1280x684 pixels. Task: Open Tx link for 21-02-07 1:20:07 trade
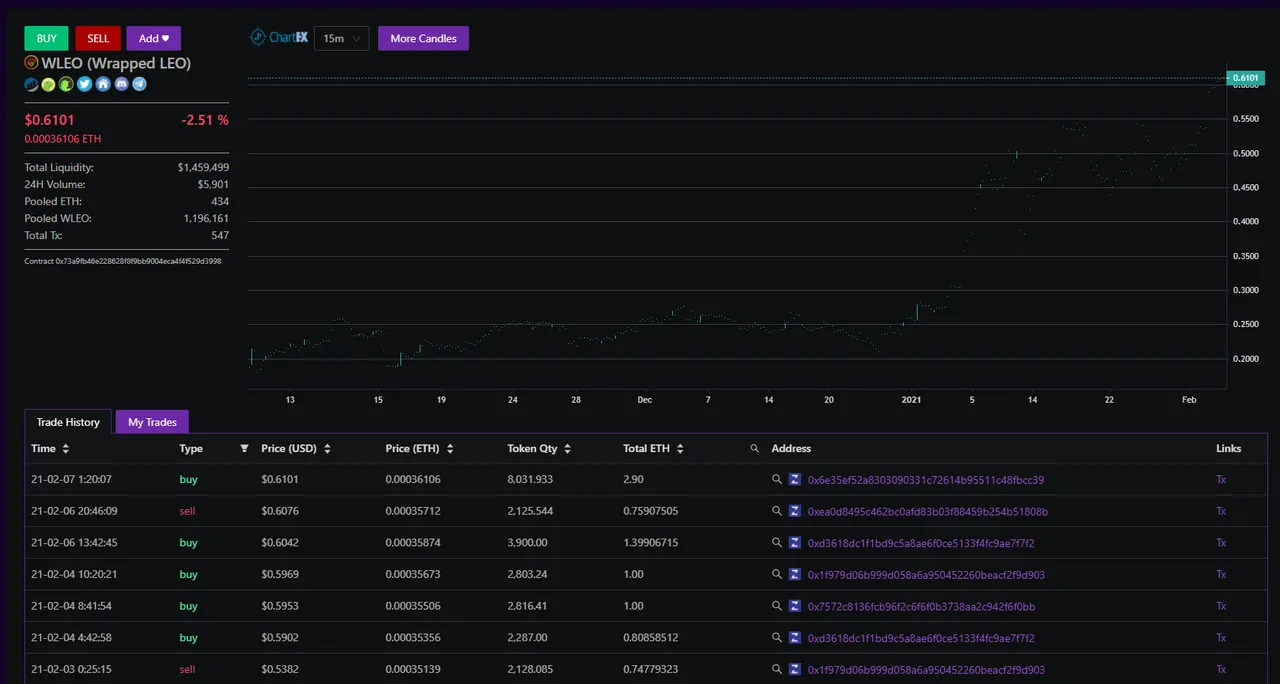(1221, 480)
